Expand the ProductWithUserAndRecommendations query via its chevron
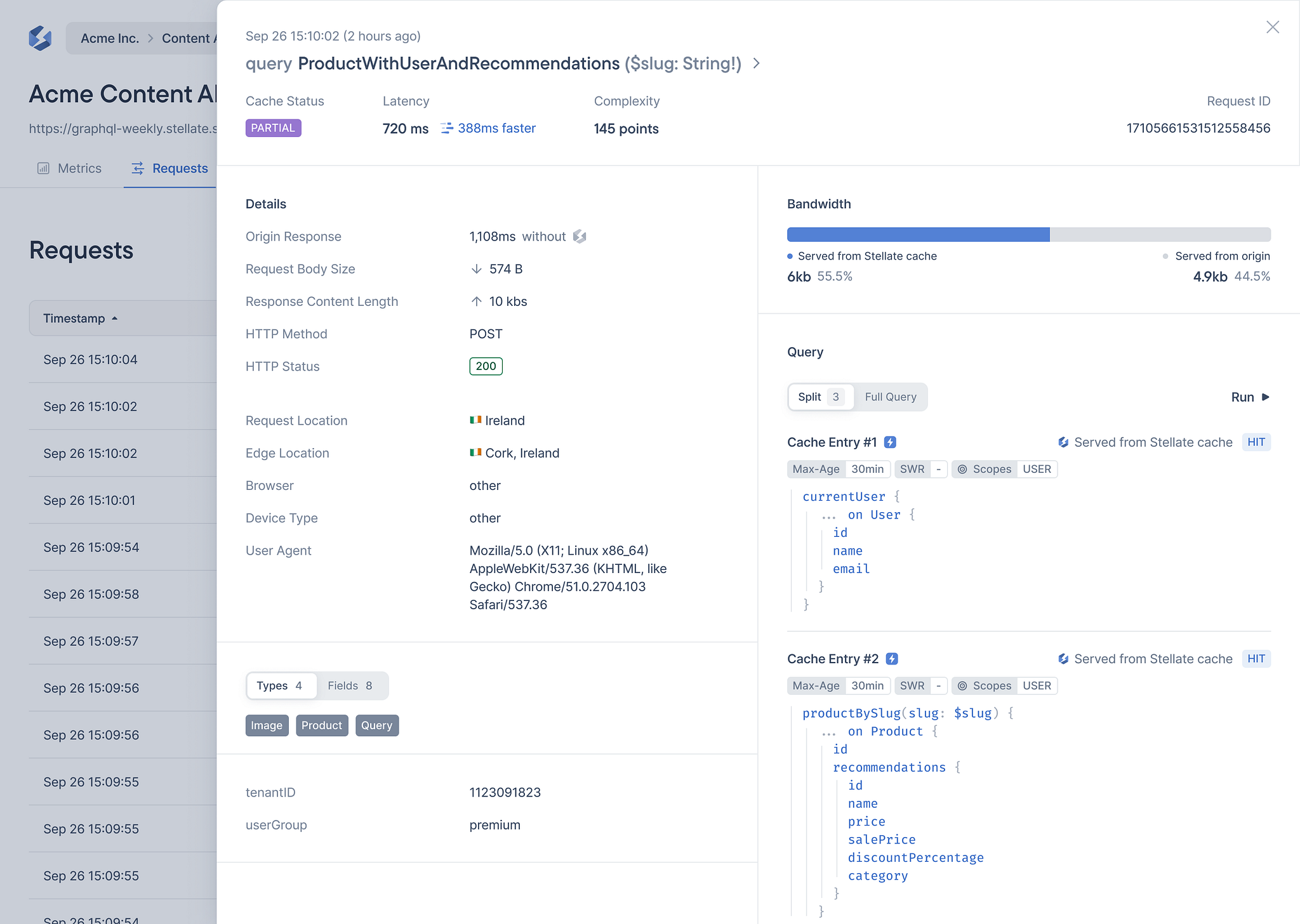Viewport: 1300px width, 924px height. click(x=756, y=63)
